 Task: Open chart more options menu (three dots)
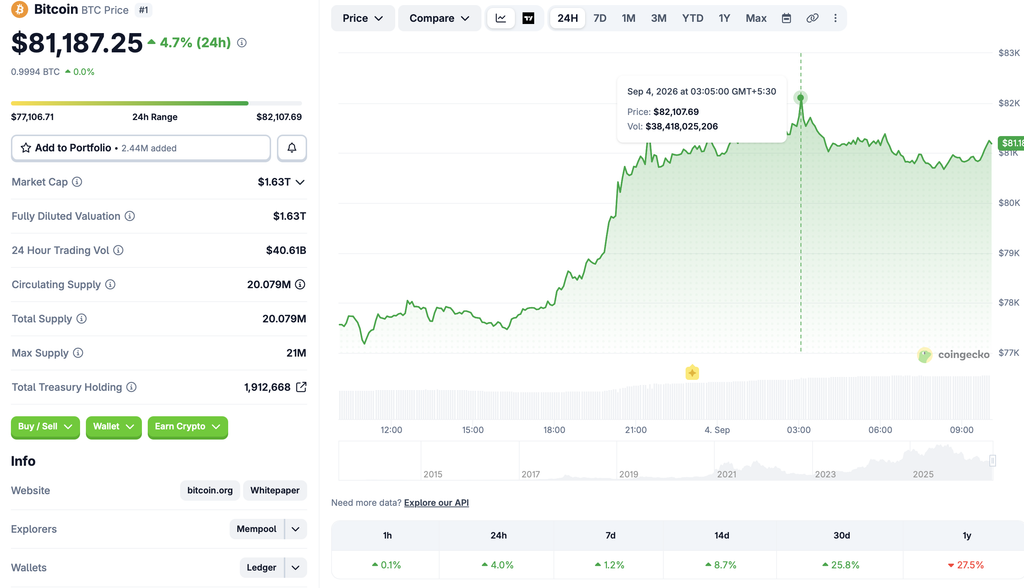click(x=835, y=18)
